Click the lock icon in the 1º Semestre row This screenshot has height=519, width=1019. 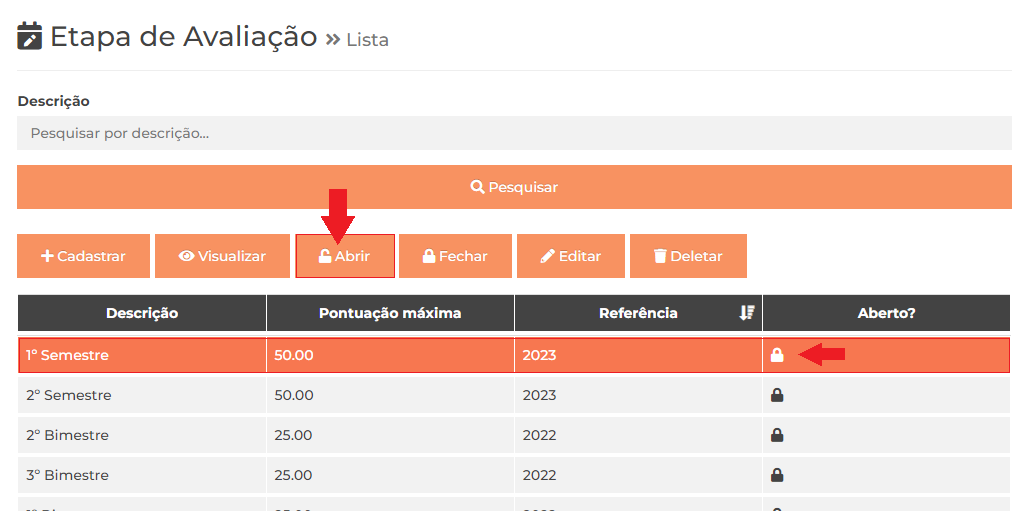point(777,355)
